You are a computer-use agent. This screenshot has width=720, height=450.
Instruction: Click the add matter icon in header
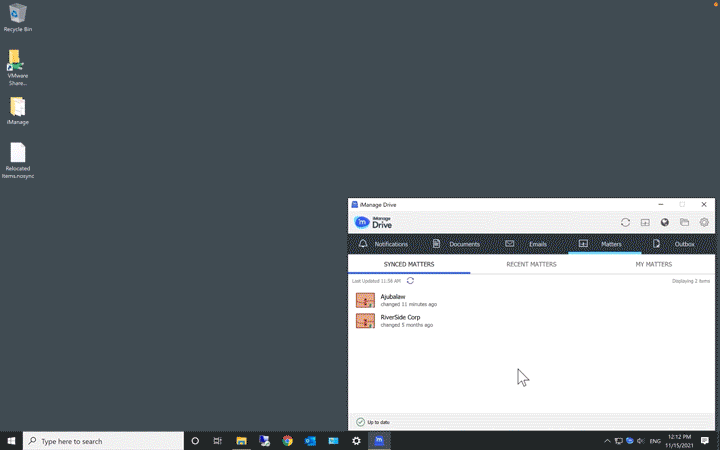645,222
